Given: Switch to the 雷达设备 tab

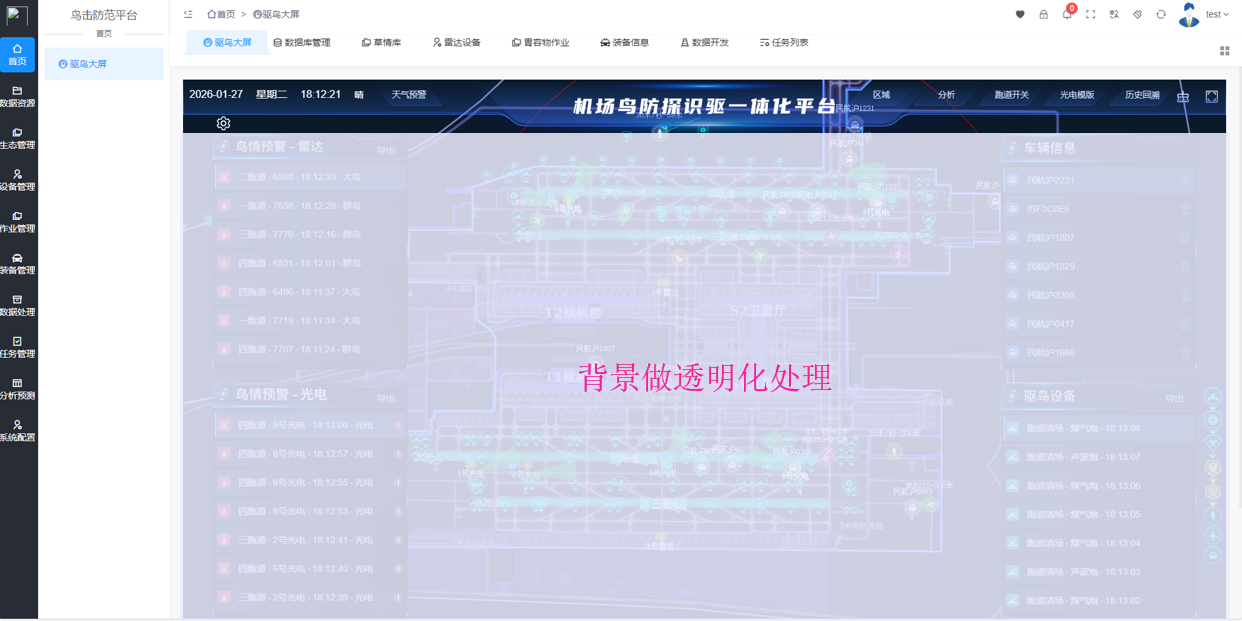Looking at the screenshot, I should click(x=456, y=43).
